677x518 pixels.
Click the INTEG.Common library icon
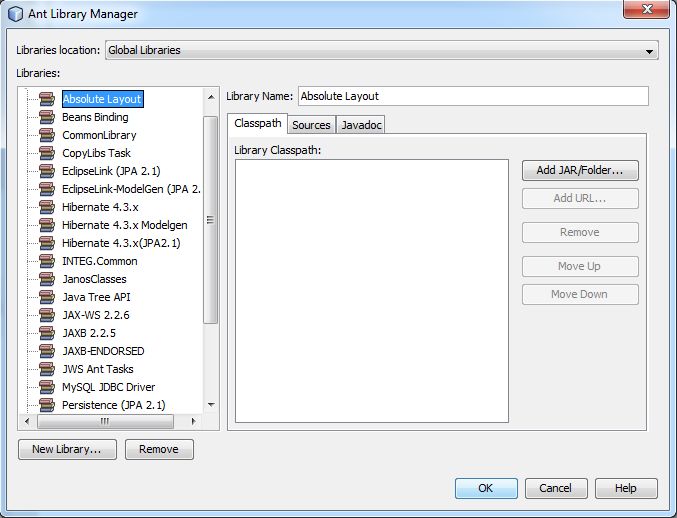click(x=47, y=261)
